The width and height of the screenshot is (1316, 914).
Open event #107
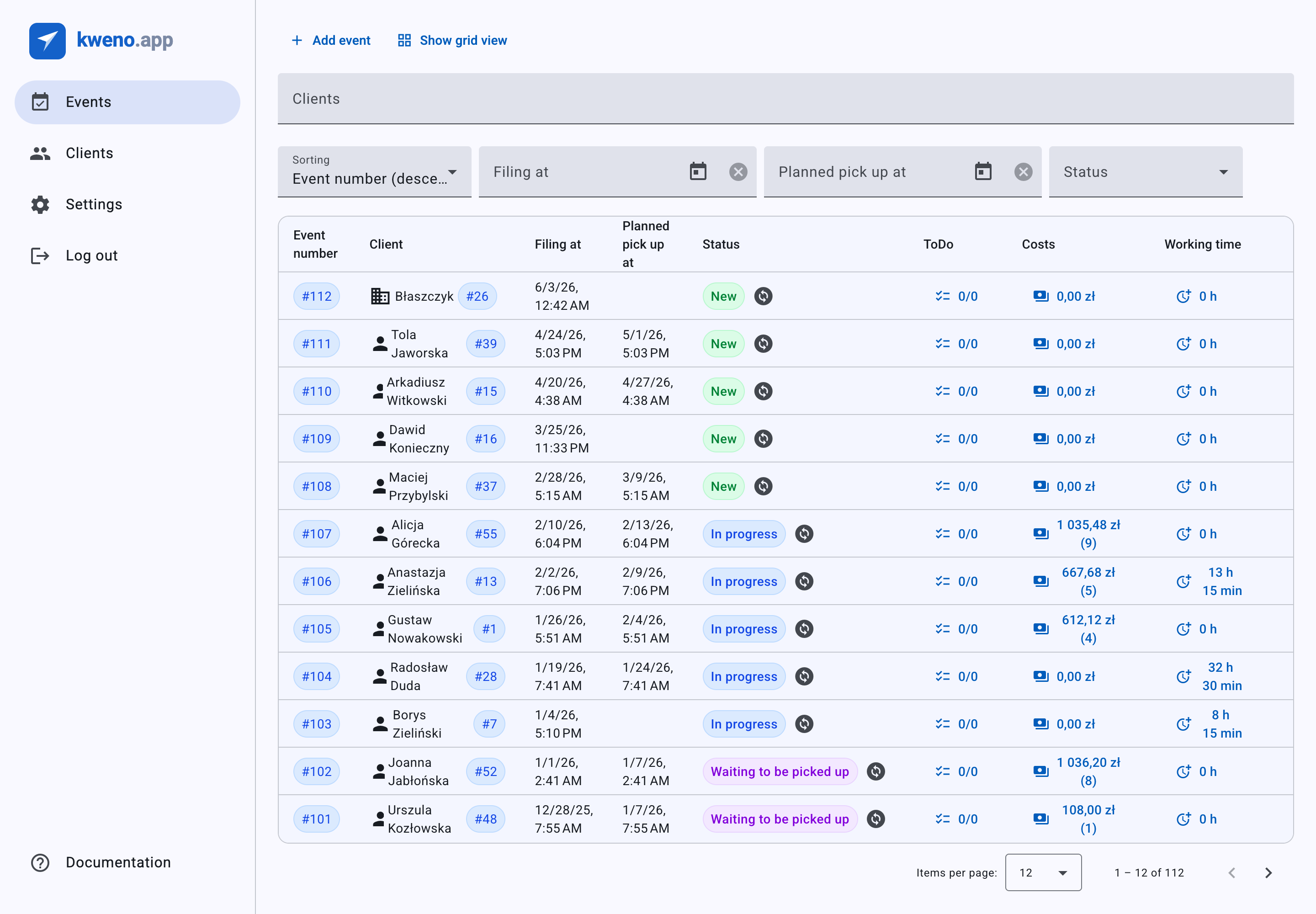(317, 534)
